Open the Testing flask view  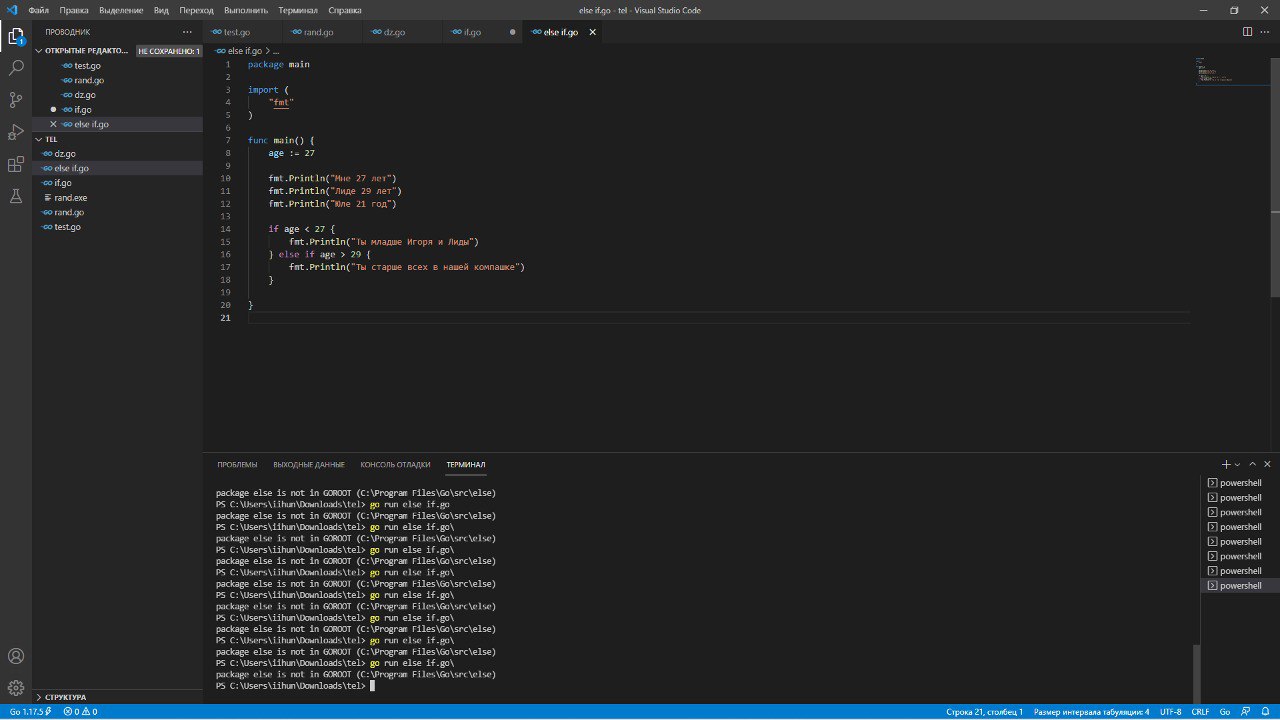(16, 196)
